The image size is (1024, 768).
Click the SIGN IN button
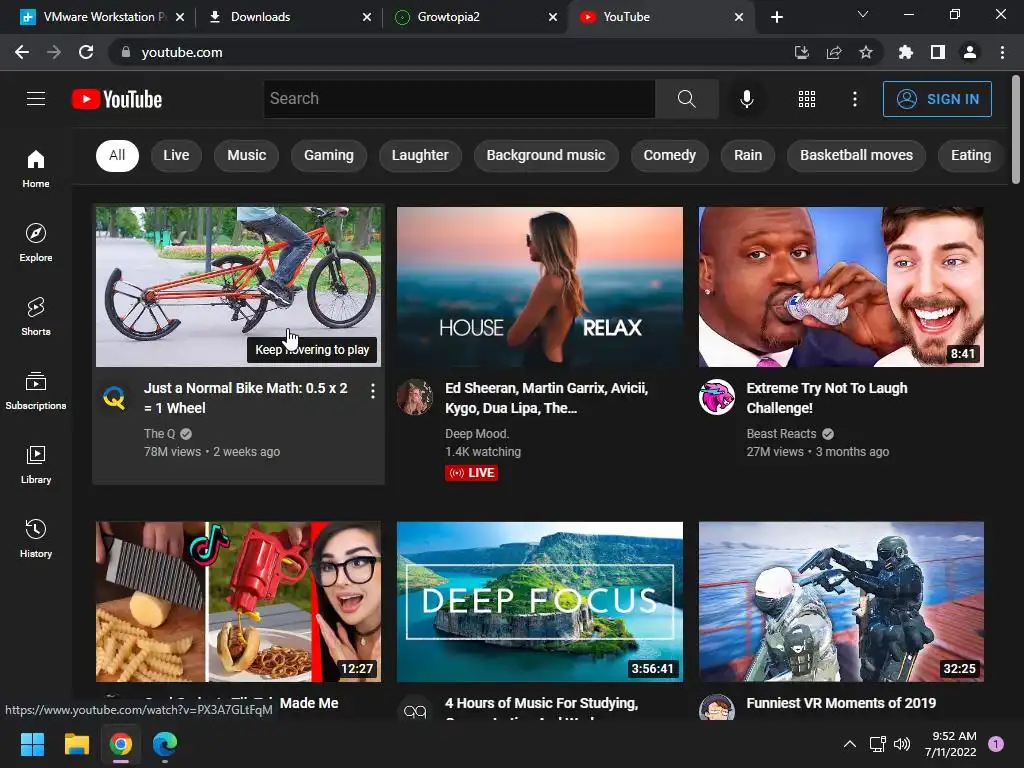tap(937, 99)
